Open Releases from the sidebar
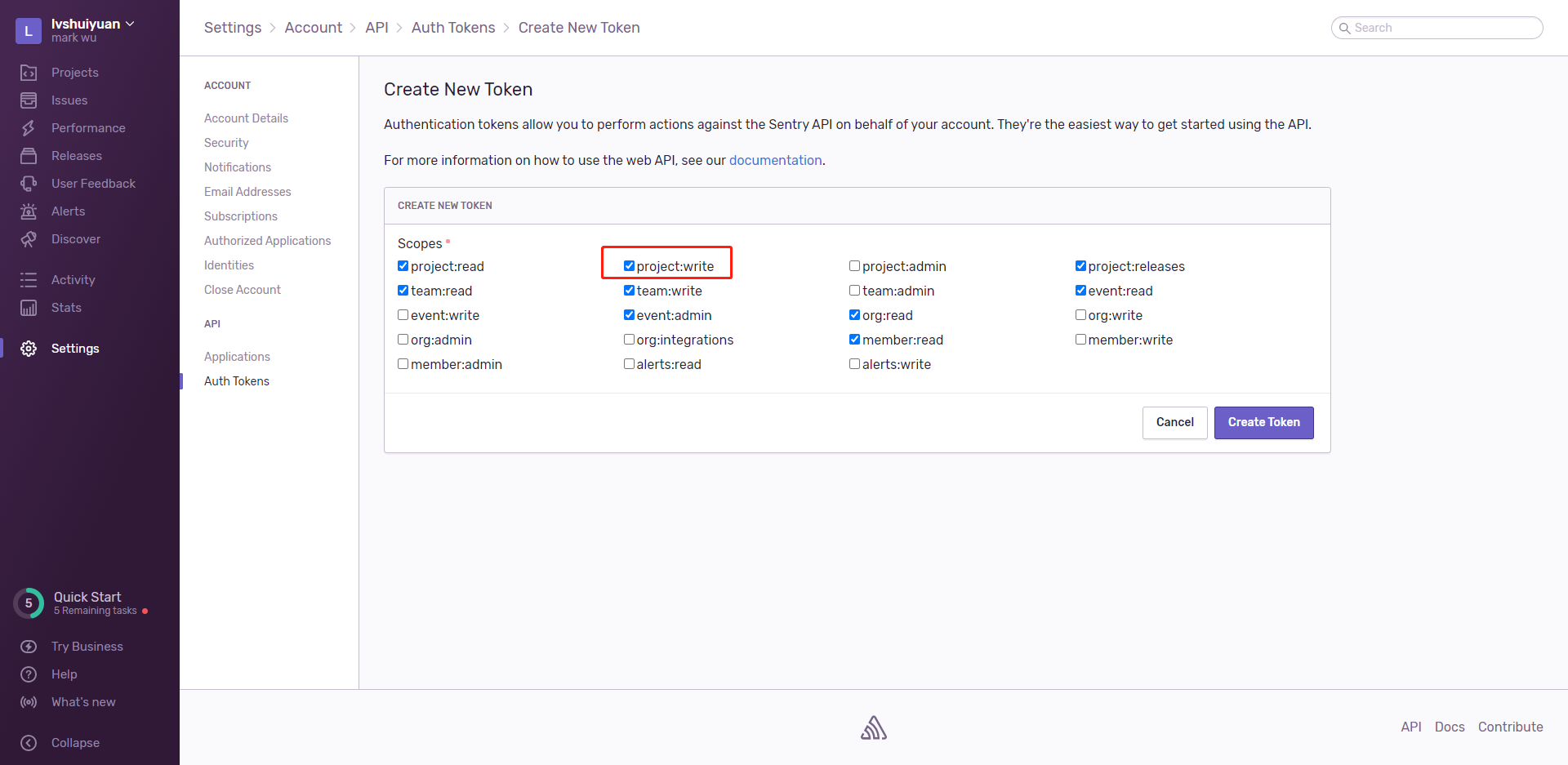This screenshot has height=765, width=1568. pyautogui.click(x=77, y=155)
